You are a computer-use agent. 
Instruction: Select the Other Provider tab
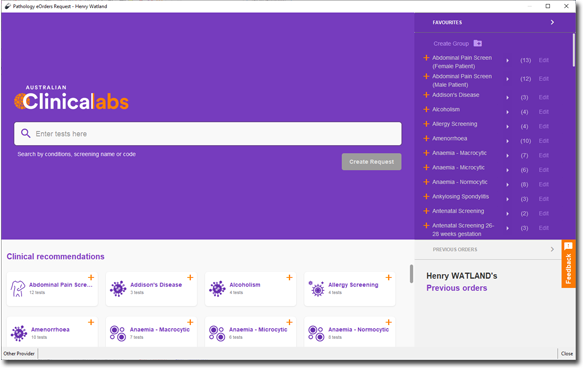coord(19,354)
